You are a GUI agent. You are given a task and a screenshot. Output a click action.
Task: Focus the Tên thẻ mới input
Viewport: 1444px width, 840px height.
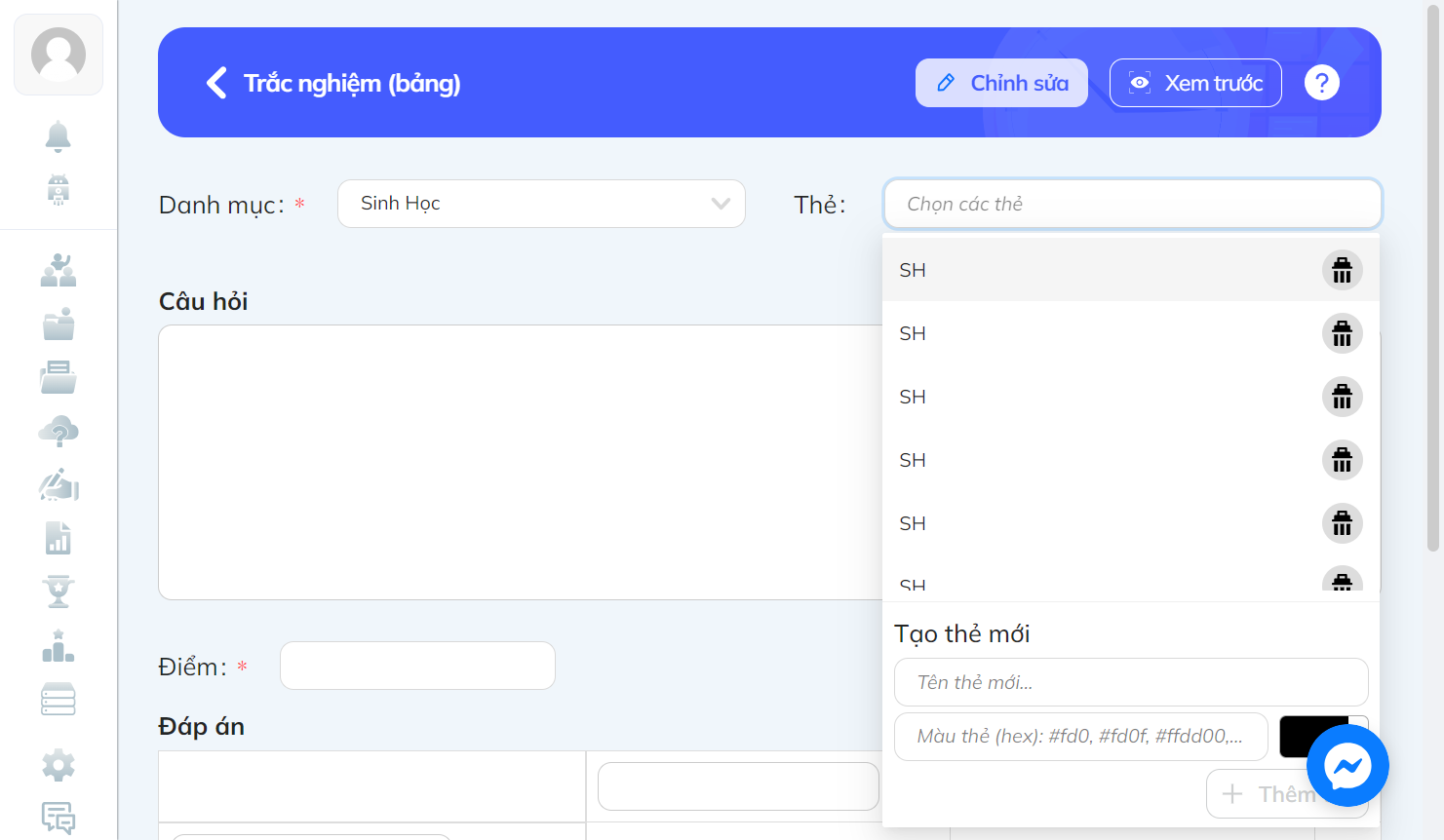click(1131, 682)
